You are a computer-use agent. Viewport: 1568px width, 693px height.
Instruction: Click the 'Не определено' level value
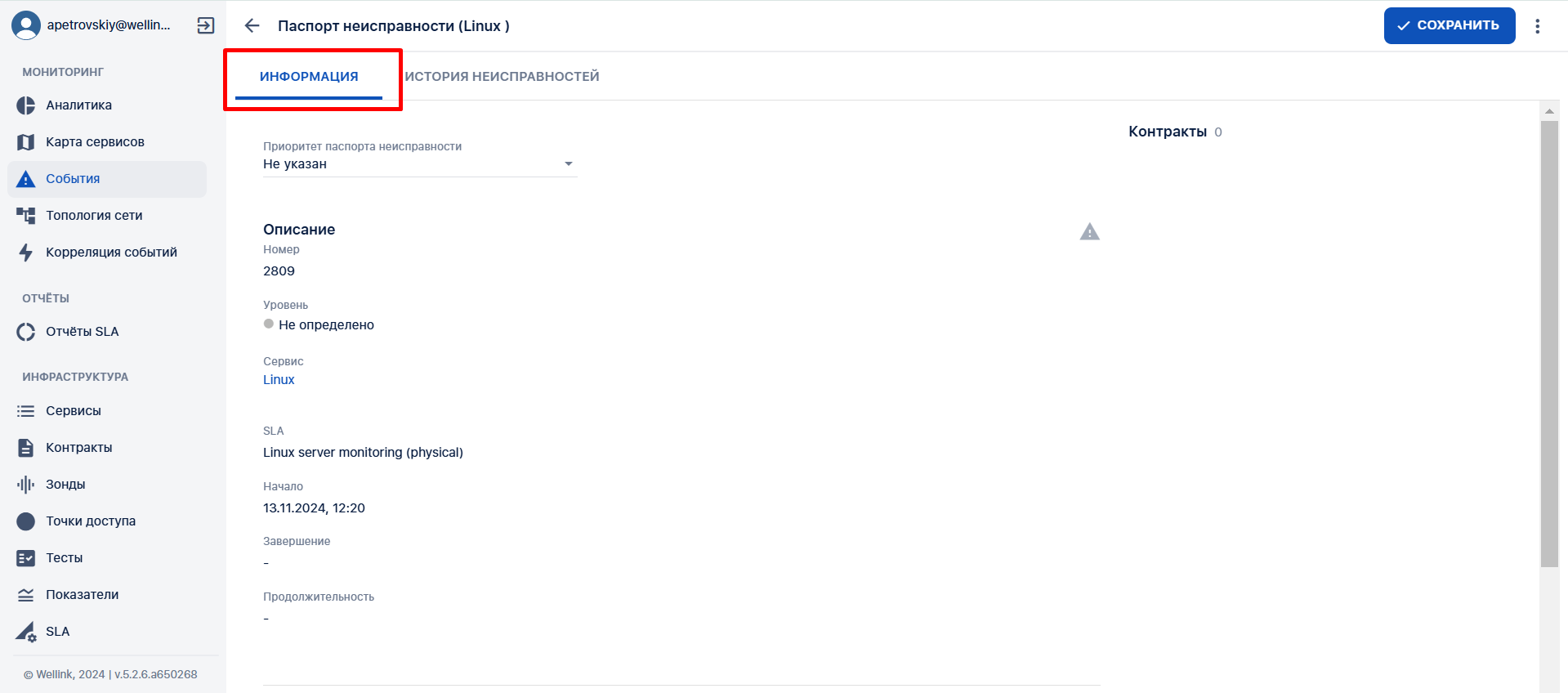click(x=326, y=325)
